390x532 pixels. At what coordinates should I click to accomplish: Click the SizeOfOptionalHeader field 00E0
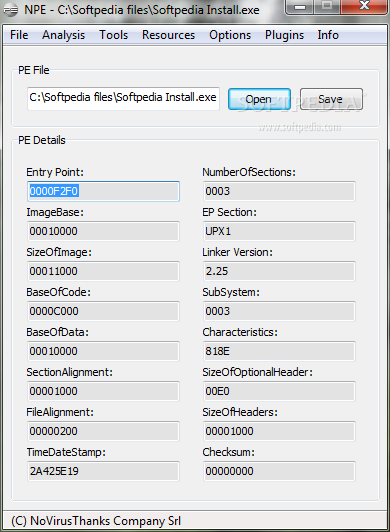pyautogui.click(x=279, y=391)
